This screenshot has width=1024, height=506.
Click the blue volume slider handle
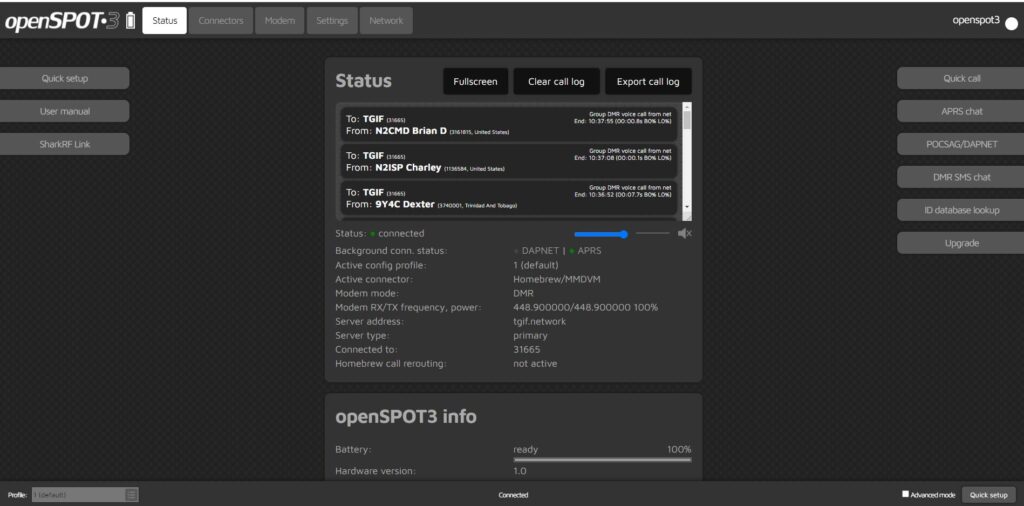click(623, 234)
